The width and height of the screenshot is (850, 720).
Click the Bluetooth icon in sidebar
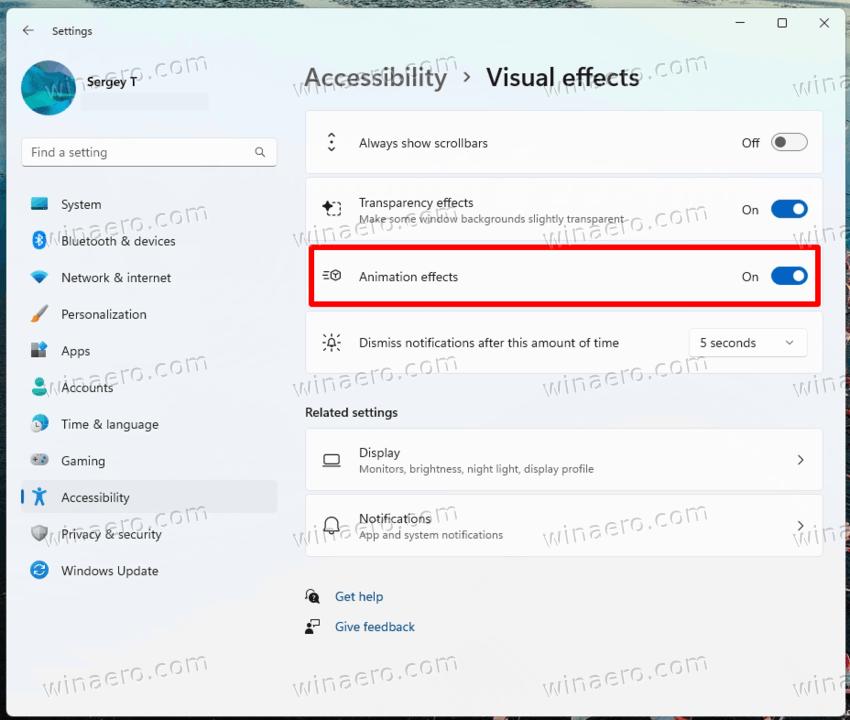point(39,240)
